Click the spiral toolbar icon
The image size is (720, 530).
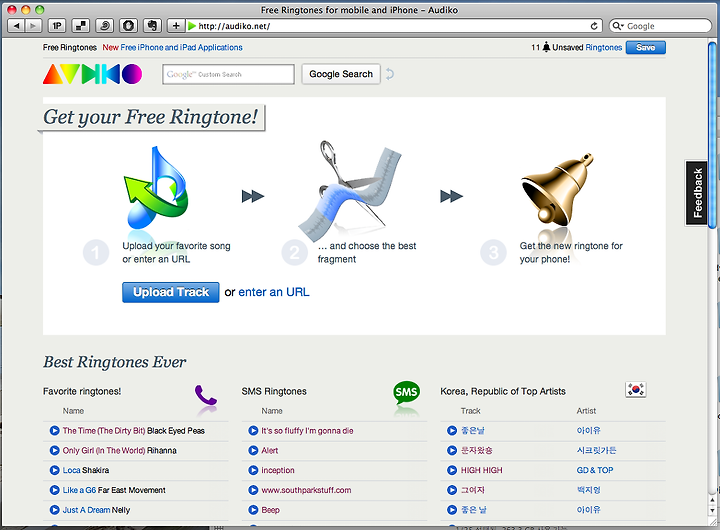[105, 26]
